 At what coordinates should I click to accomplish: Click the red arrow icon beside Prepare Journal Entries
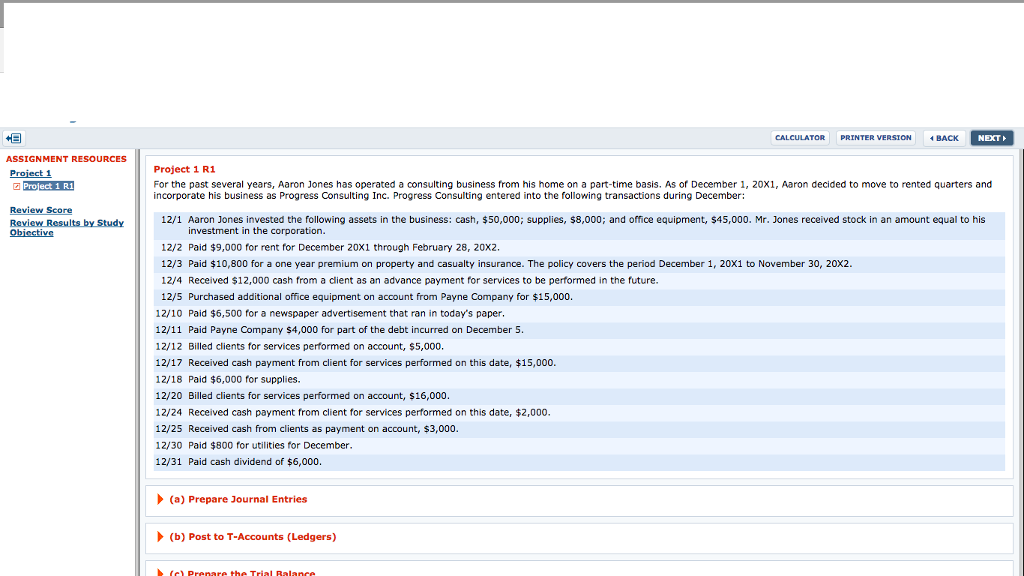(160, 499)
